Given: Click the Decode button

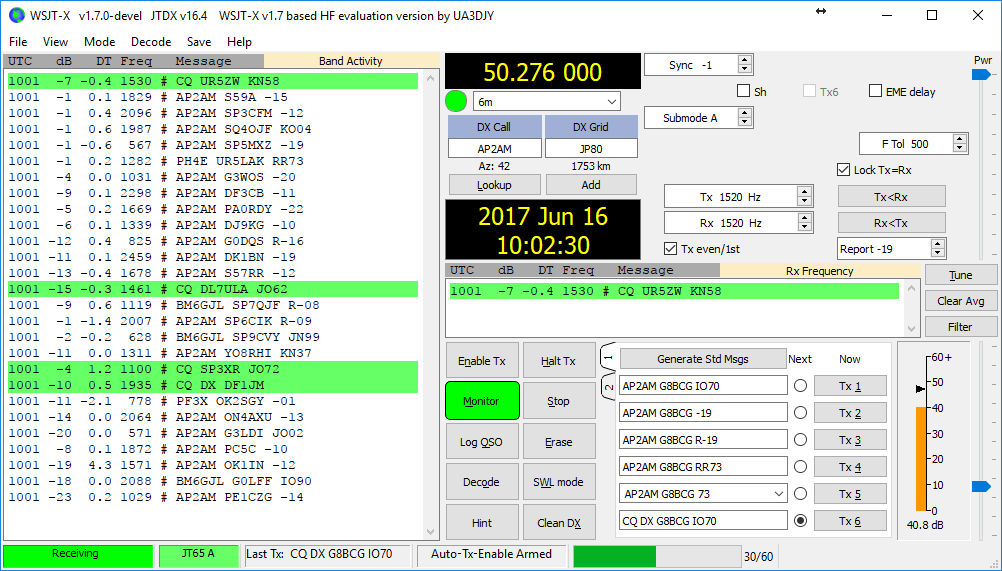Looking at the screenshot, I should click(x=482, y=482).
